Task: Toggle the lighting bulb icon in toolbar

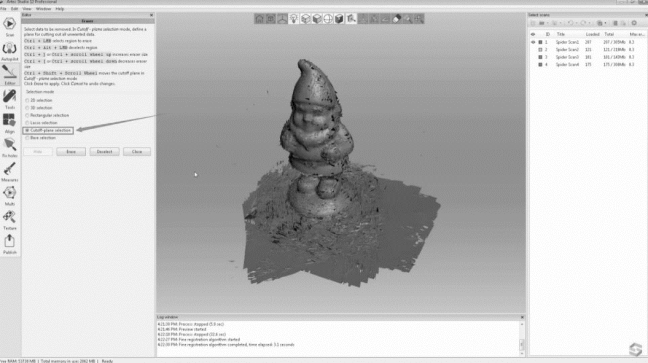Action: pyautogui.click(x=293, y=19)
